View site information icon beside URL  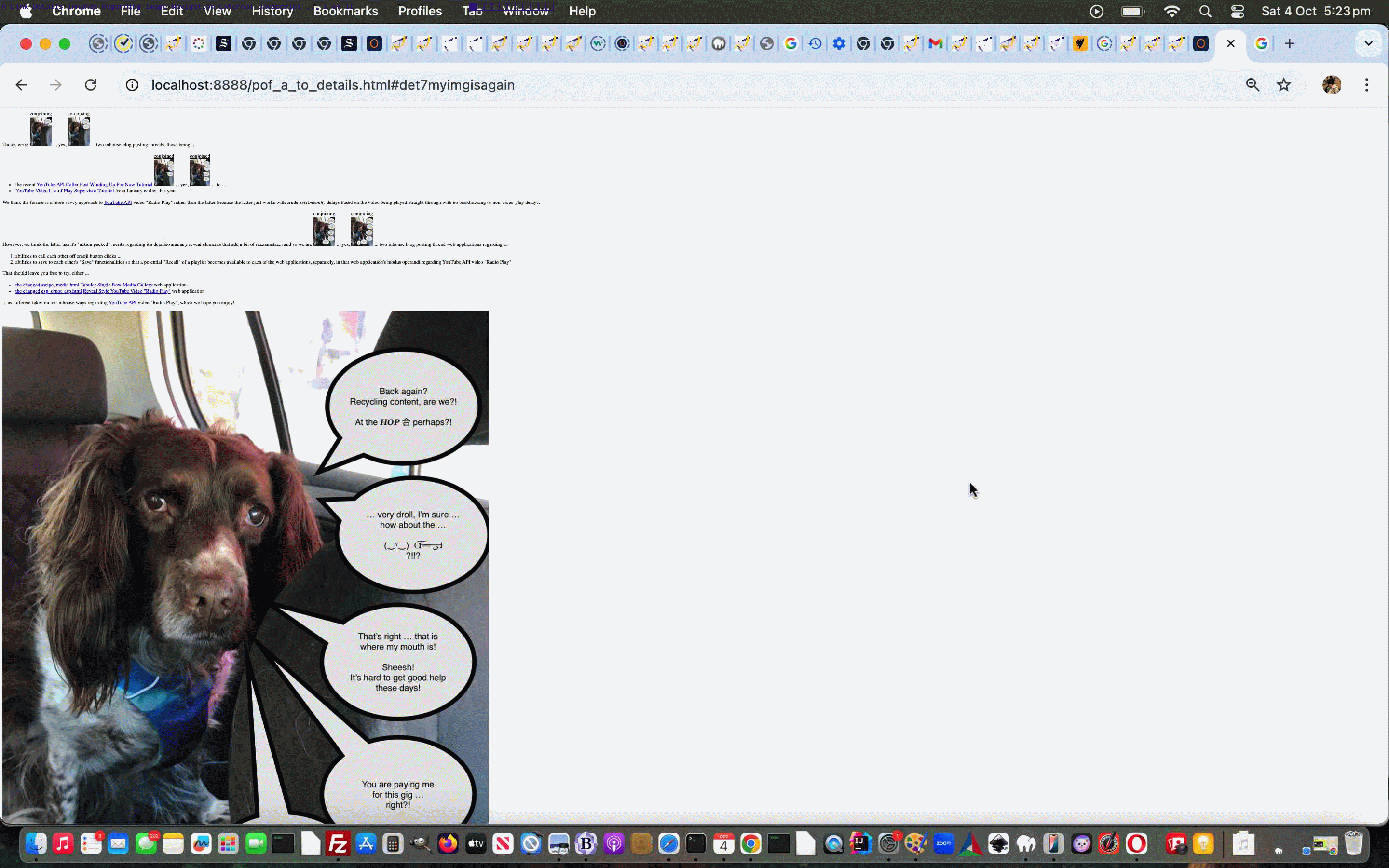click(132, 85)
